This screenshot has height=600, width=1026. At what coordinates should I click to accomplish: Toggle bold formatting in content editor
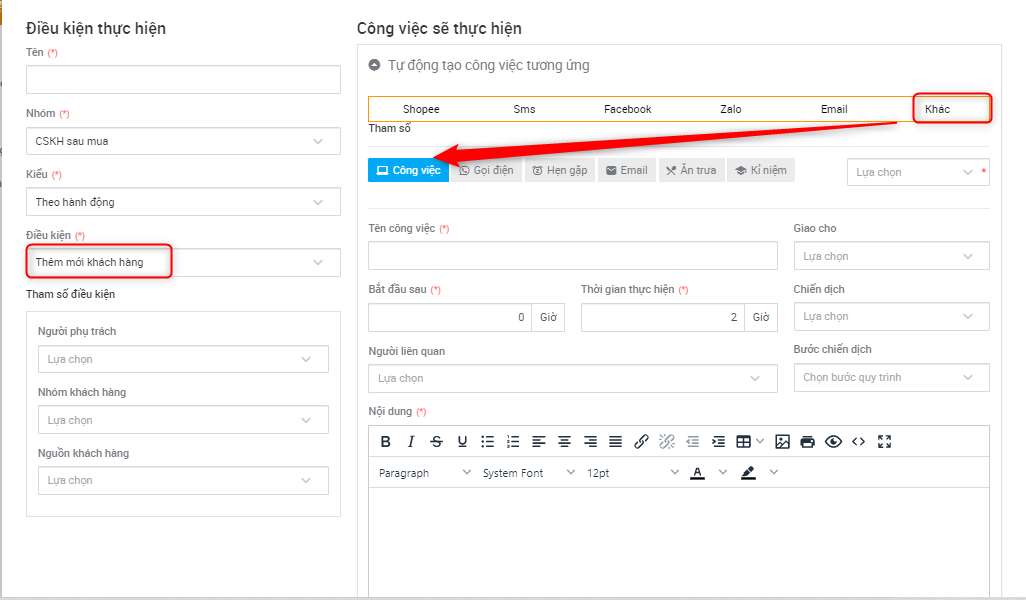tap(386, 441)
